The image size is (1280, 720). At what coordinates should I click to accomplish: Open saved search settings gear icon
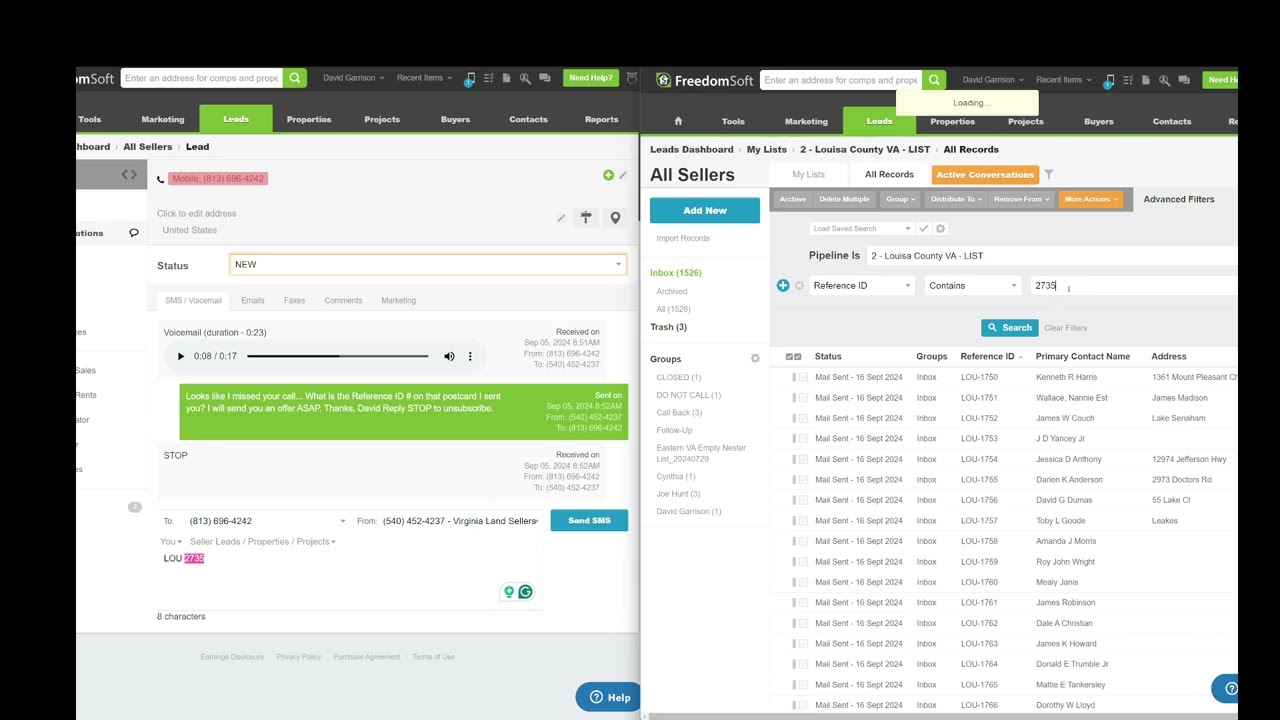point(940,229)
